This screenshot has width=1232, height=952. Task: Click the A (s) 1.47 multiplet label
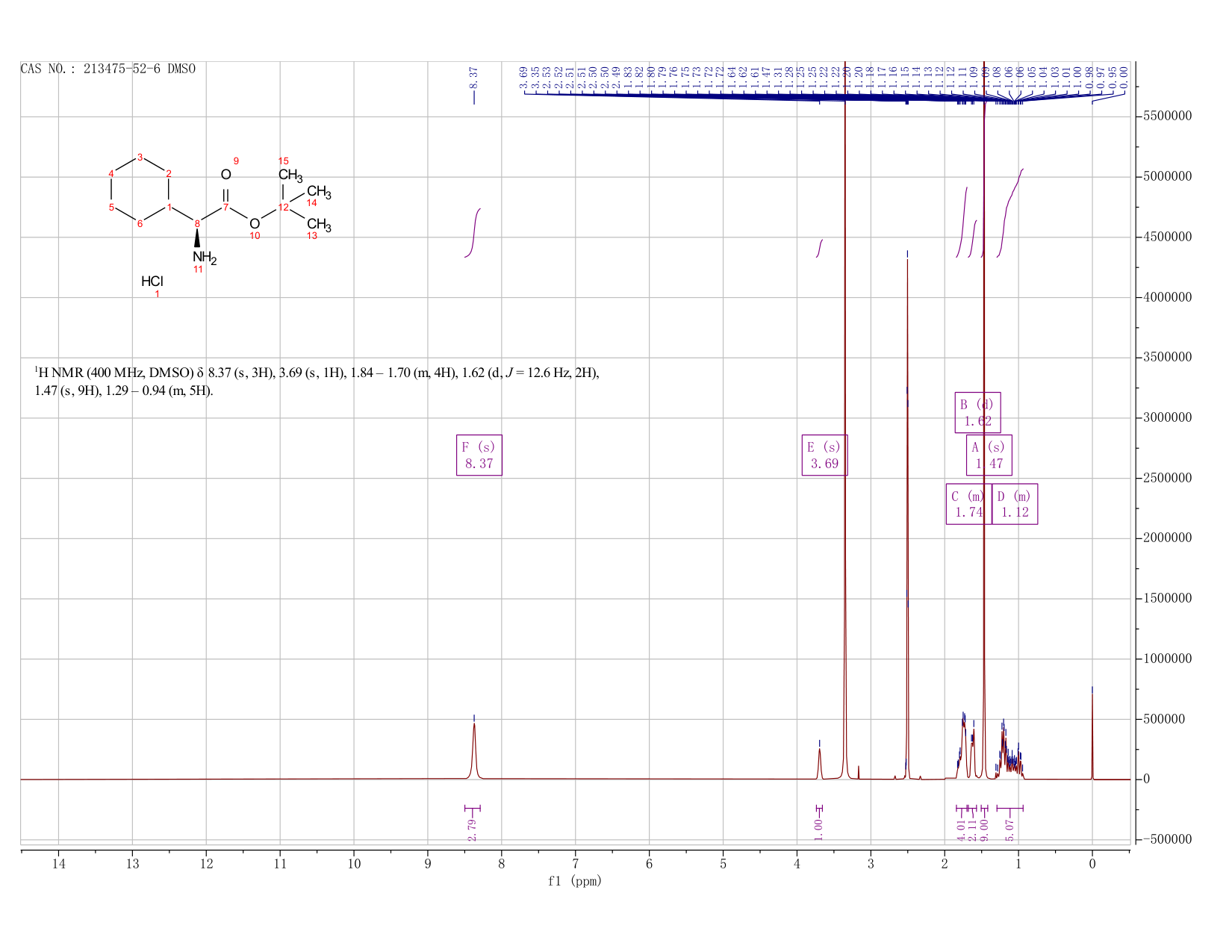coord(989,455)
